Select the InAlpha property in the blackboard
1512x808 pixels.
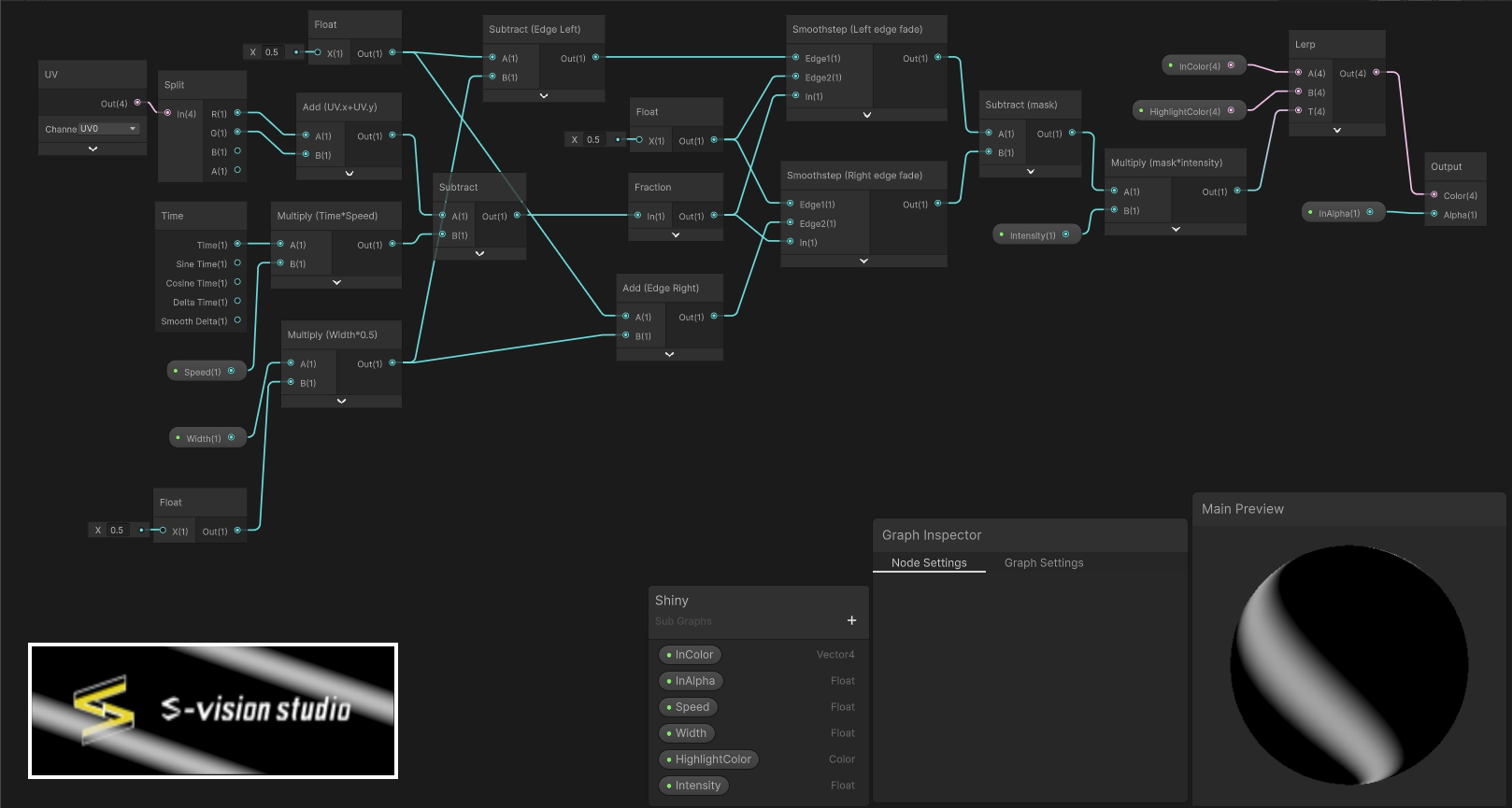pyautogui.click(x=691, y=681)
